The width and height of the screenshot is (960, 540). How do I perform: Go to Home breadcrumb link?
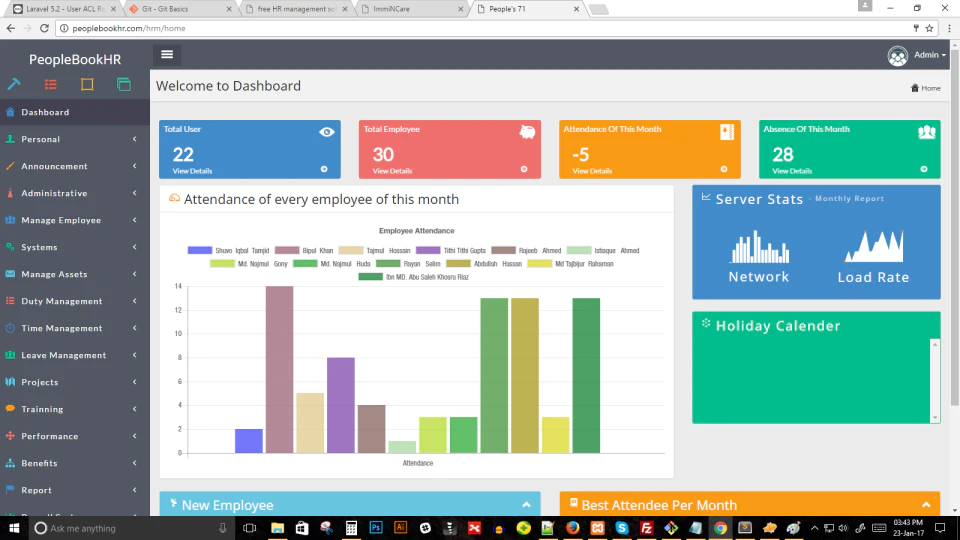tap(926, 88)
